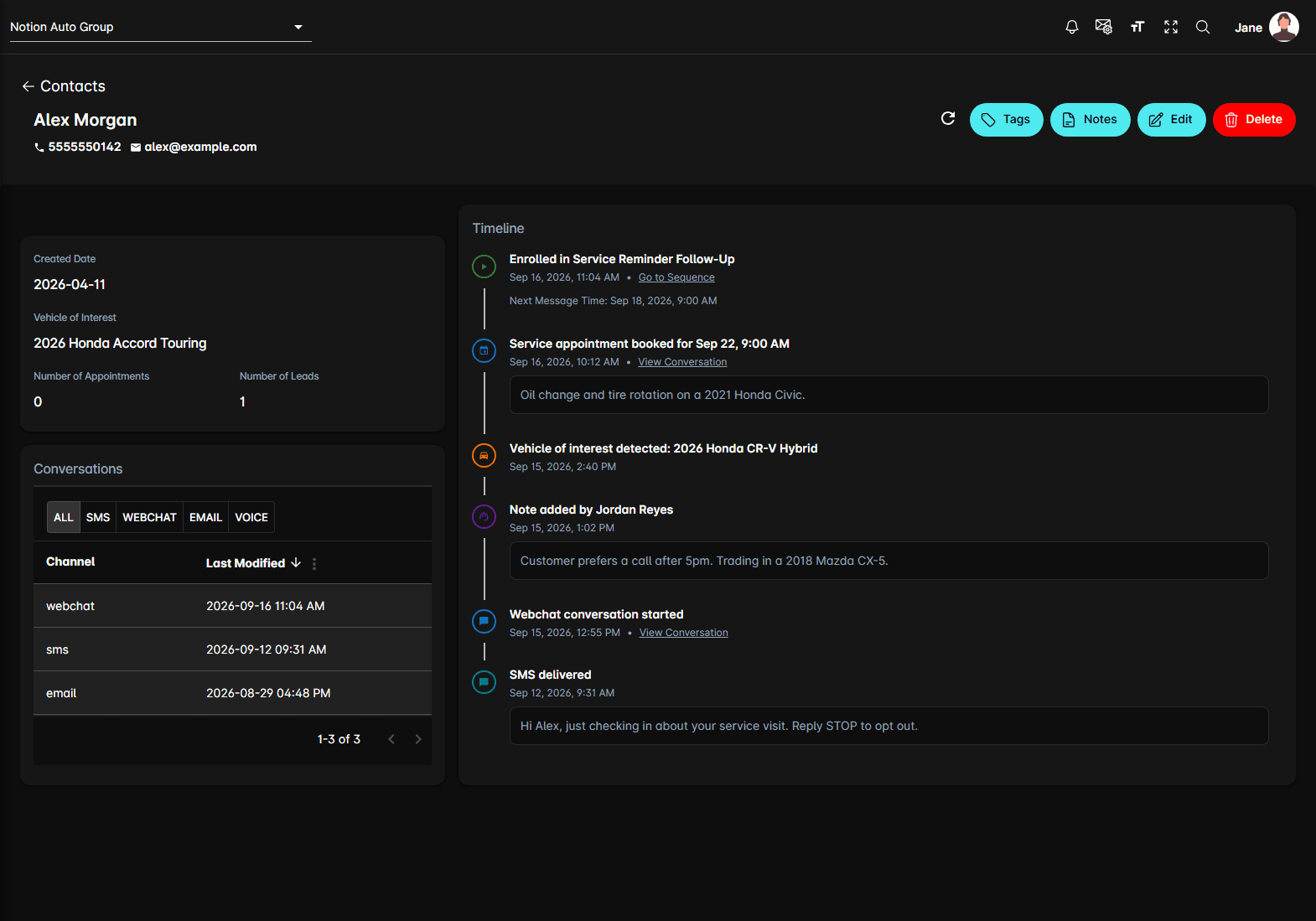Open the notifications bell
1316x921 pixels.
1071,27
